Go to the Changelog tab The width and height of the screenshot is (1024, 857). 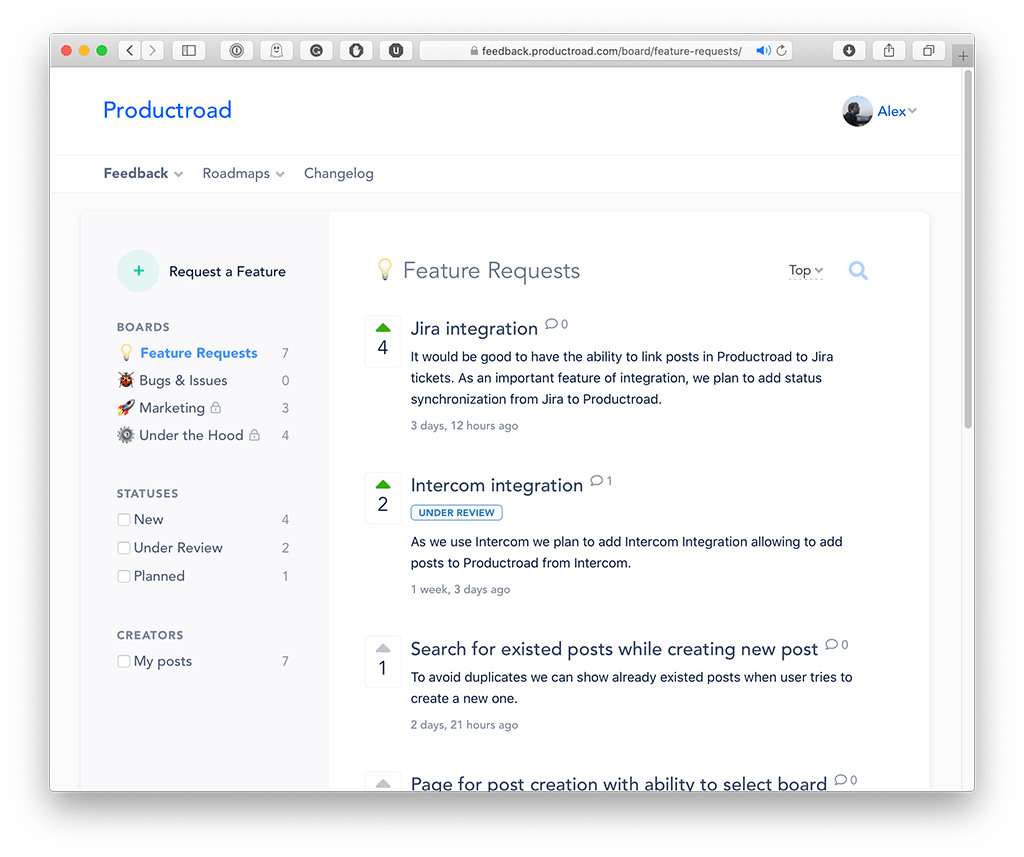(339, 173)
